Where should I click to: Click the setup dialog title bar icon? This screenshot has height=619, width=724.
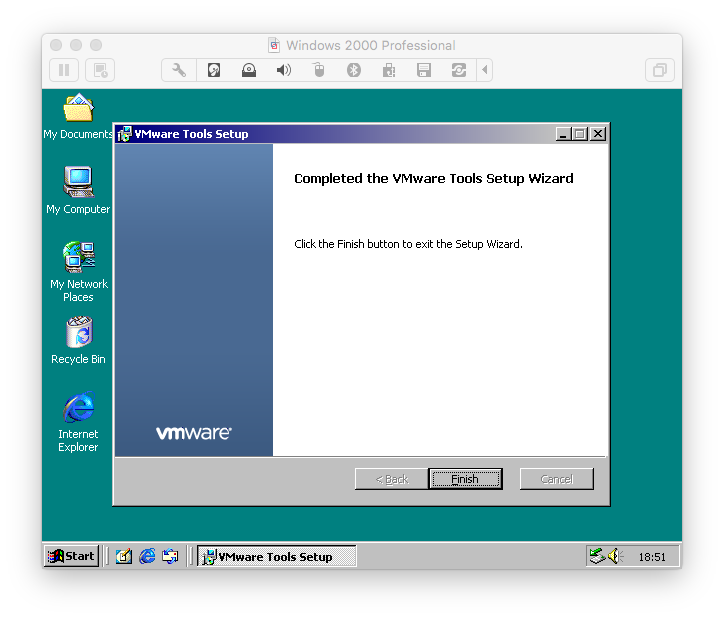pos(124,134)
